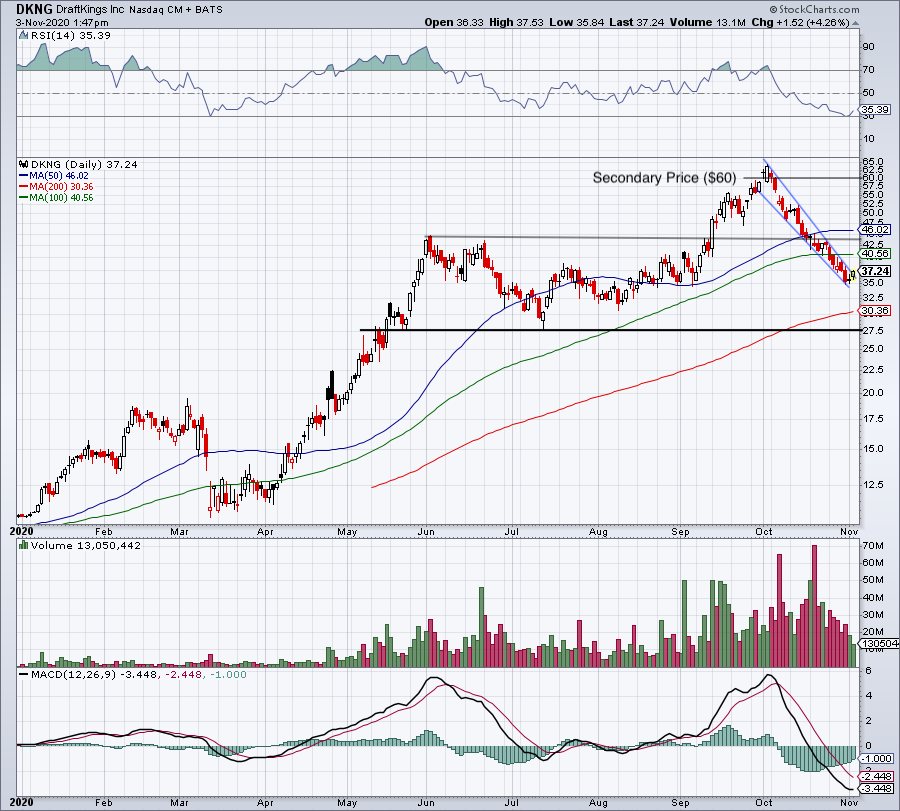Click the Last 37.24 value in header

pyautogui.click(x=637, y=22)
